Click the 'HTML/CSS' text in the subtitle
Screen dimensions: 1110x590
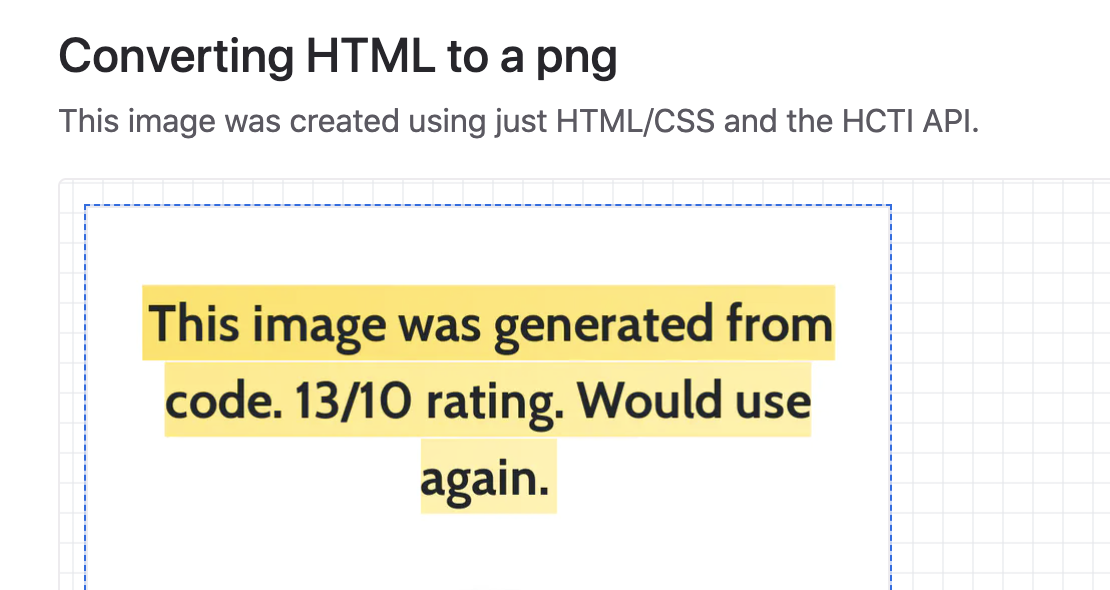tap(636, 122)
